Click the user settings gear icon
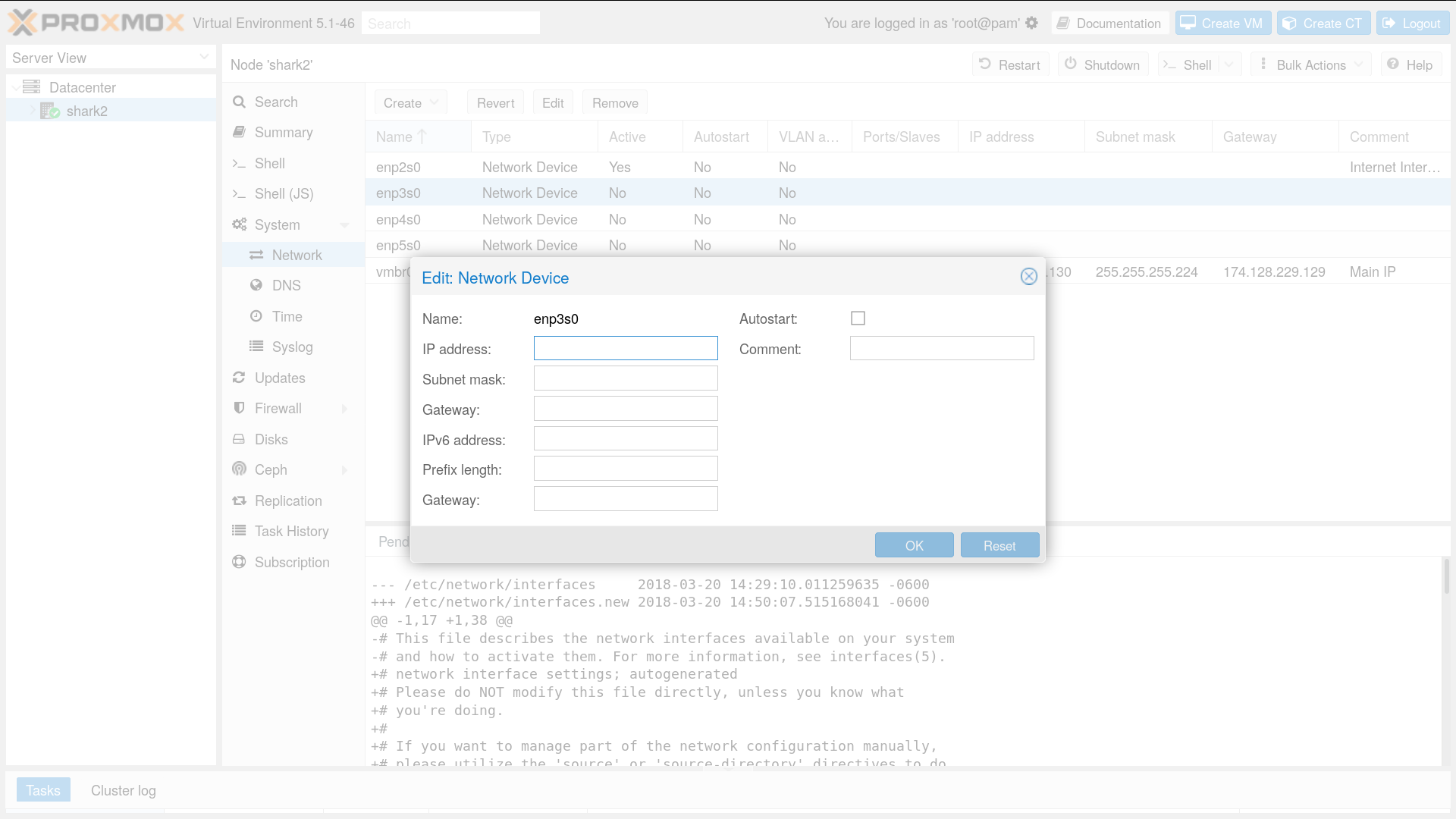Screen dimensions: 1456x819 point(1031,23)
